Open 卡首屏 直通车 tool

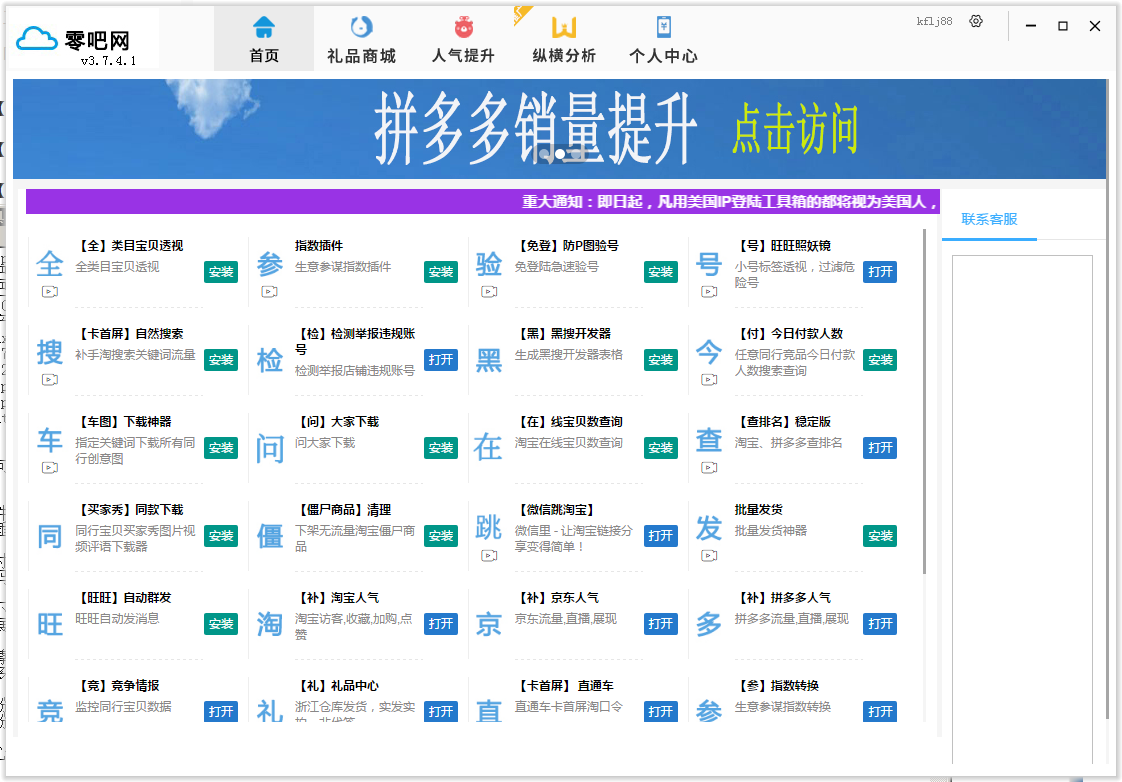[660, 711]
